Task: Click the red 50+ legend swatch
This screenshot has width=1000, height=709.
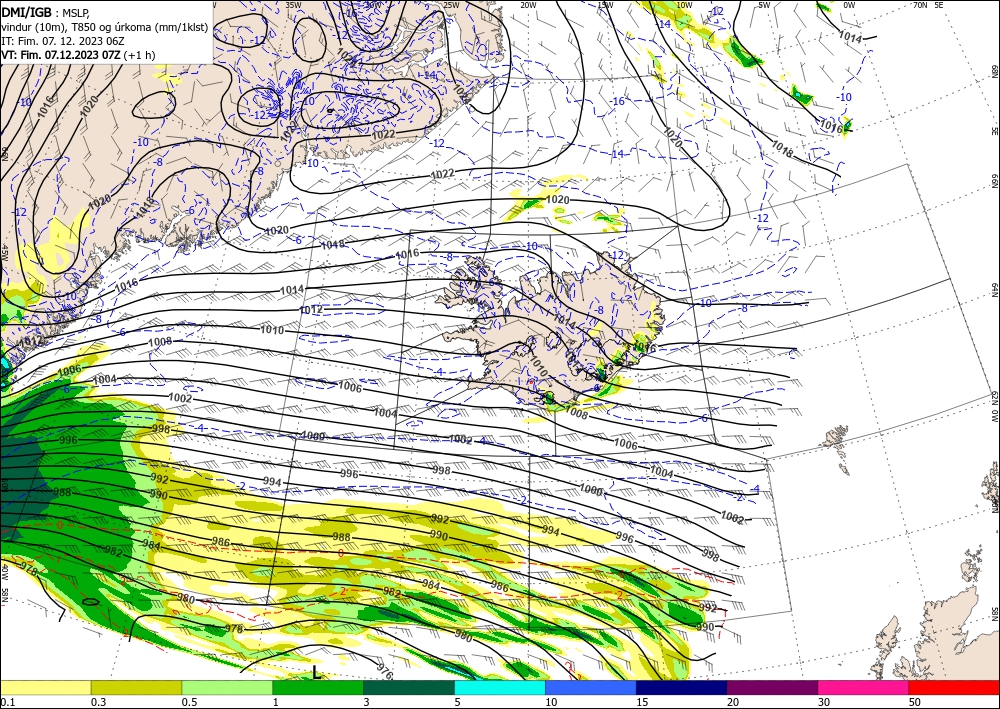Action: click(955, 687)
